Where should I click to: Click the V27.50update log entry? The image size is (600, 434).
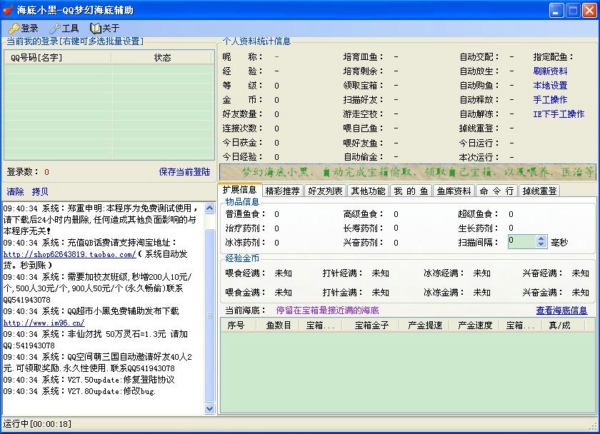click(89, 380)
